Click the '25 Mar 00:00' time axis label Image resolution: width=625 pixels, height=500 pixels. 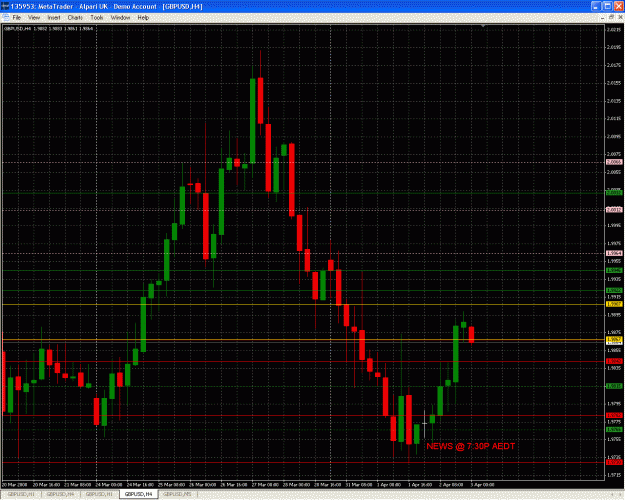click(171, 485)
